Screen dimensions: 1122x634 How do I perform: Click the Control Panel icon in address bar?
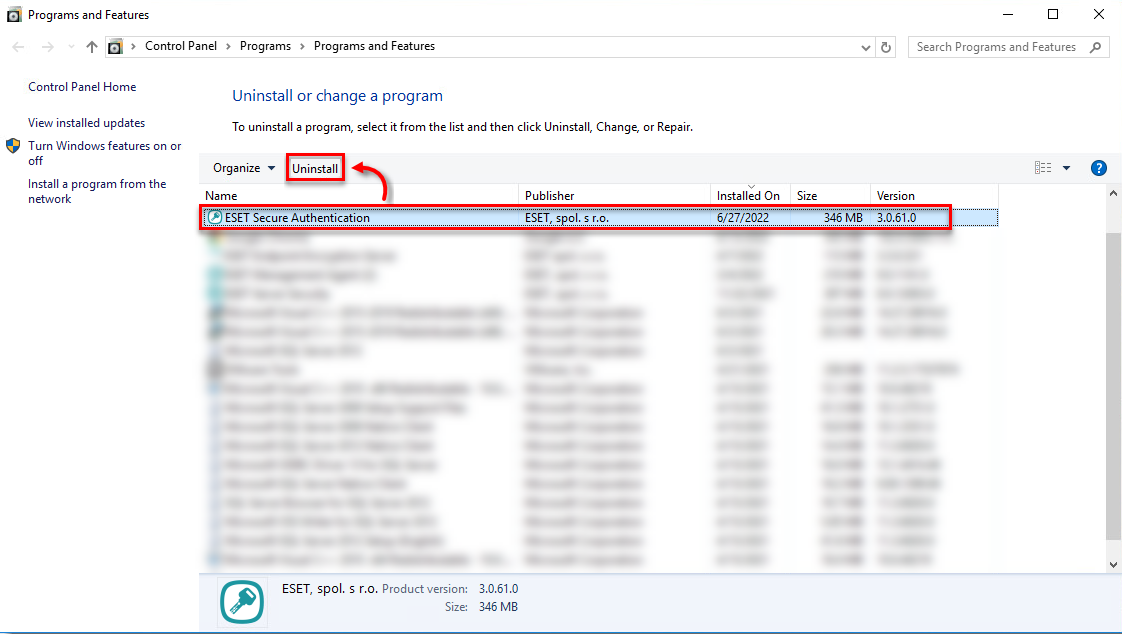pos(116,47)
